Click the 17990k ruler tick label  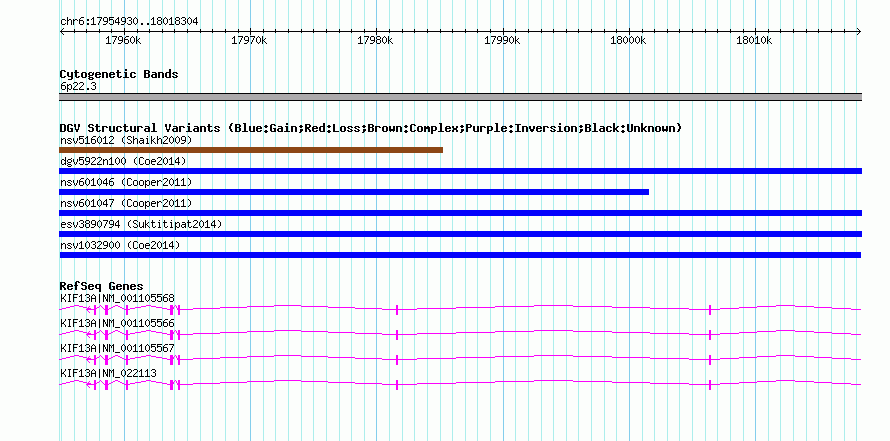tap(502, 41)
